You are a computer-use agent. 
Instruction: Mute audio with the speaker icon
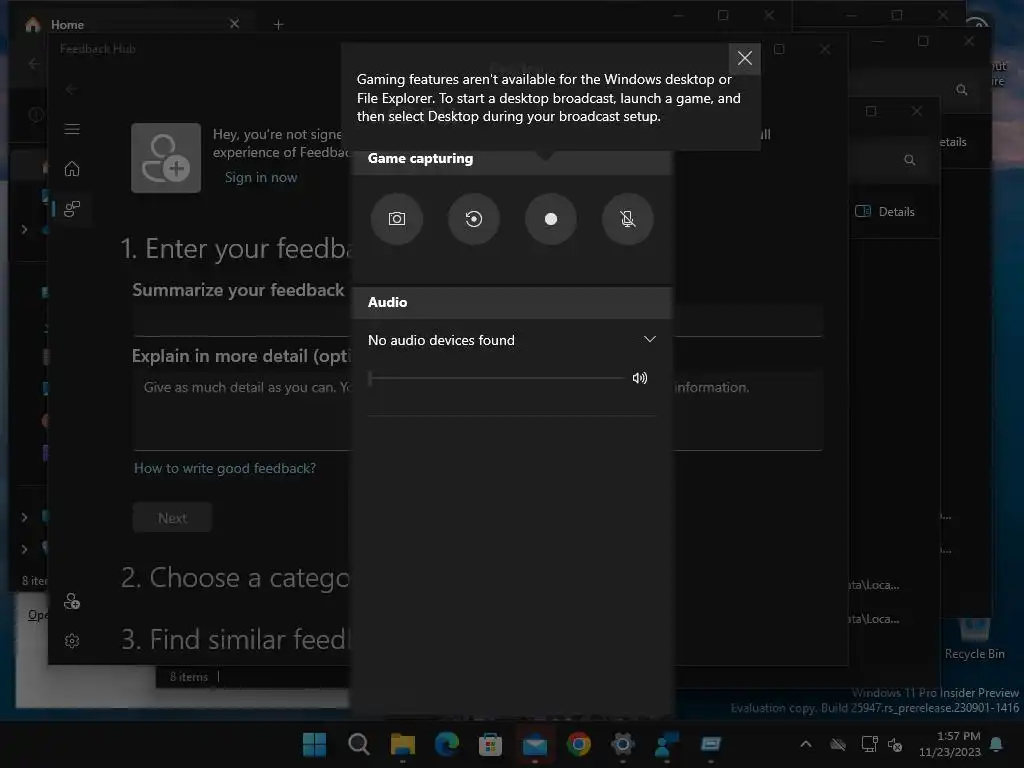[x=640, y=377]
